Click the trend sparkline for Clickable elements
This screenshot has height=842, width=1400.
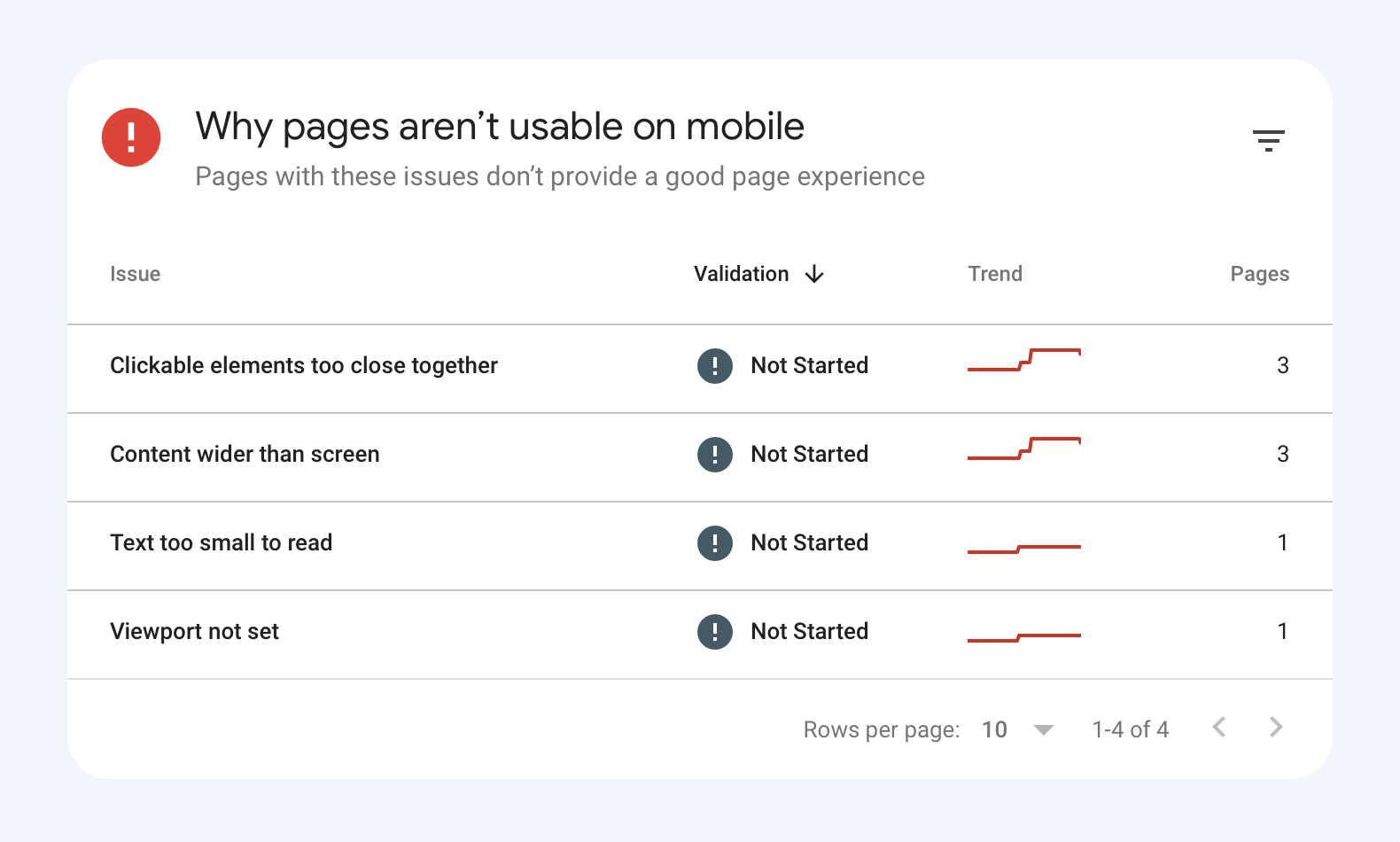click(x=1023, y=360)
